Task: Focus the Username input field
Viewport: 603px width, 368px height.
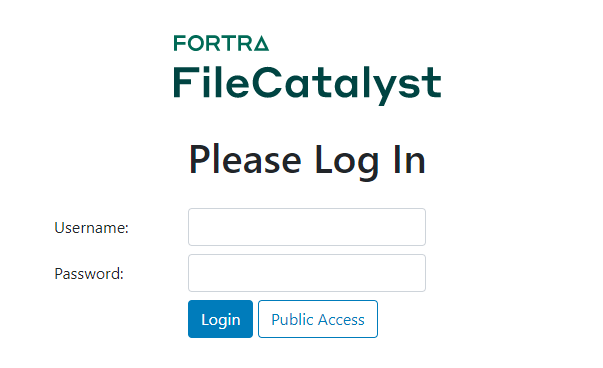Action: [306, 227]
